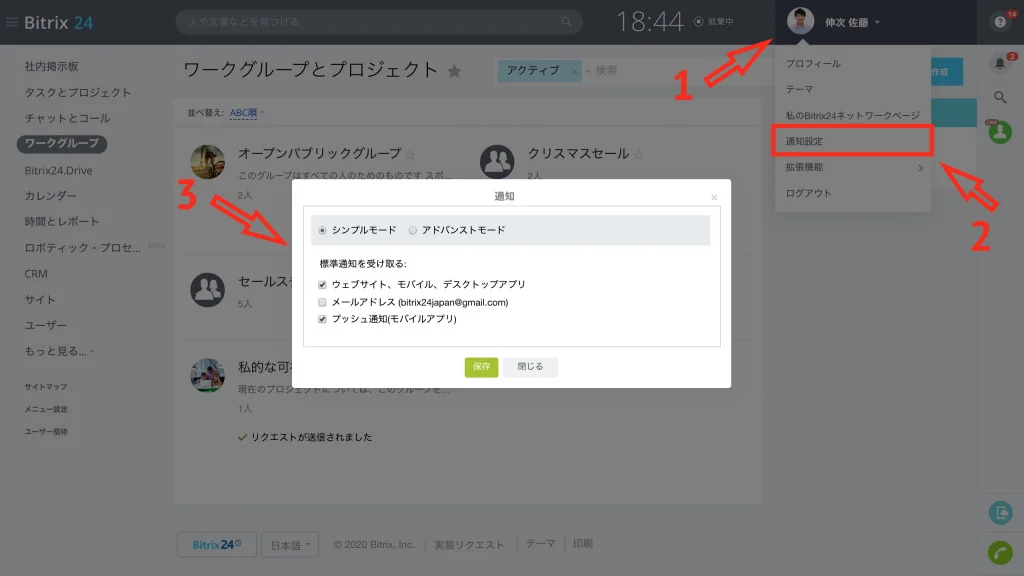Image resolution: width=1024 pixels, height=576 pixels.
Task: Open ユーザー in left menu
Action: pos(46,325)
